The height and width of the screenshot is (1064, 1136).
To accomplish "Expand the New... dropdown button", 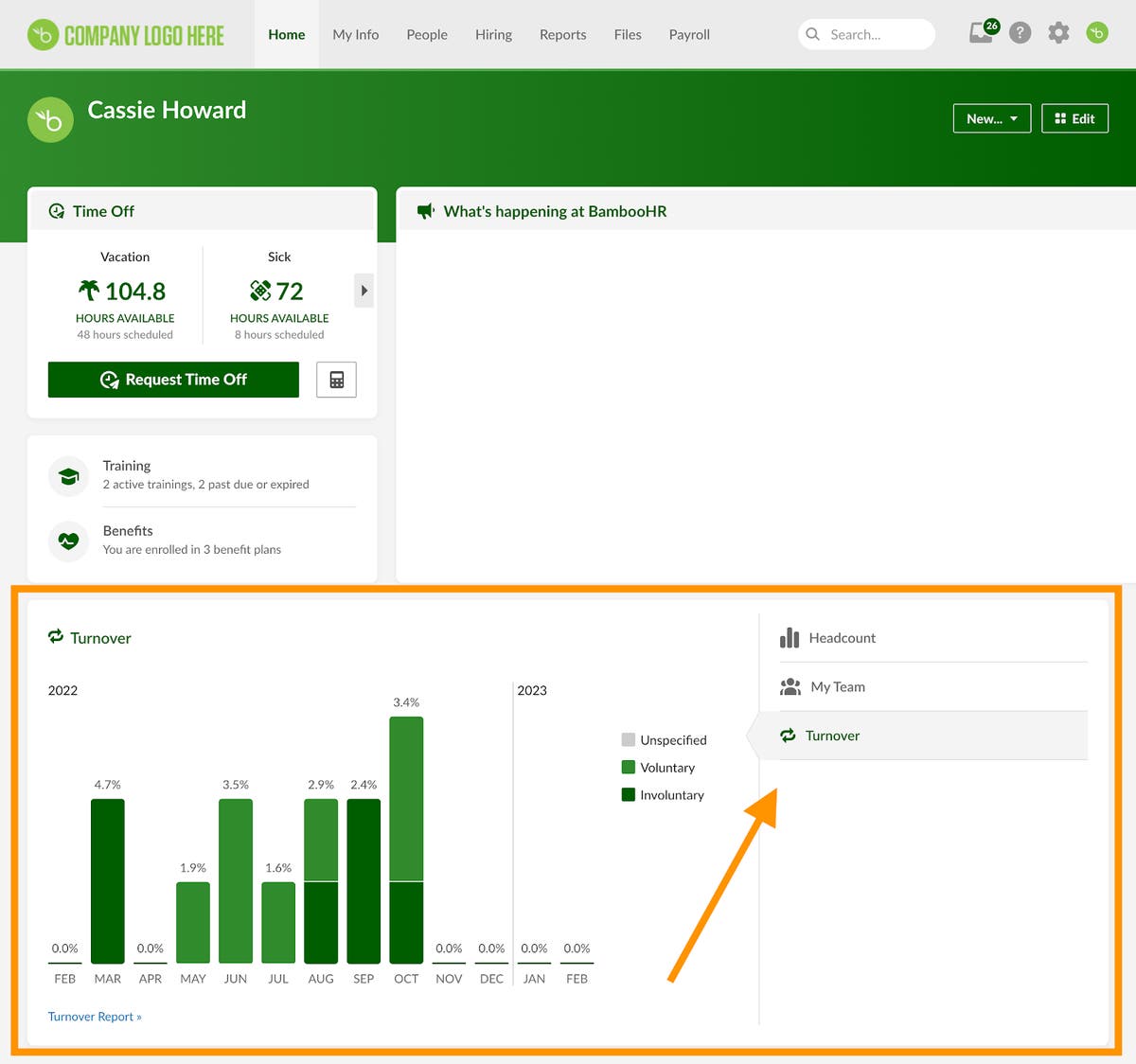I will tap(991, 118).
